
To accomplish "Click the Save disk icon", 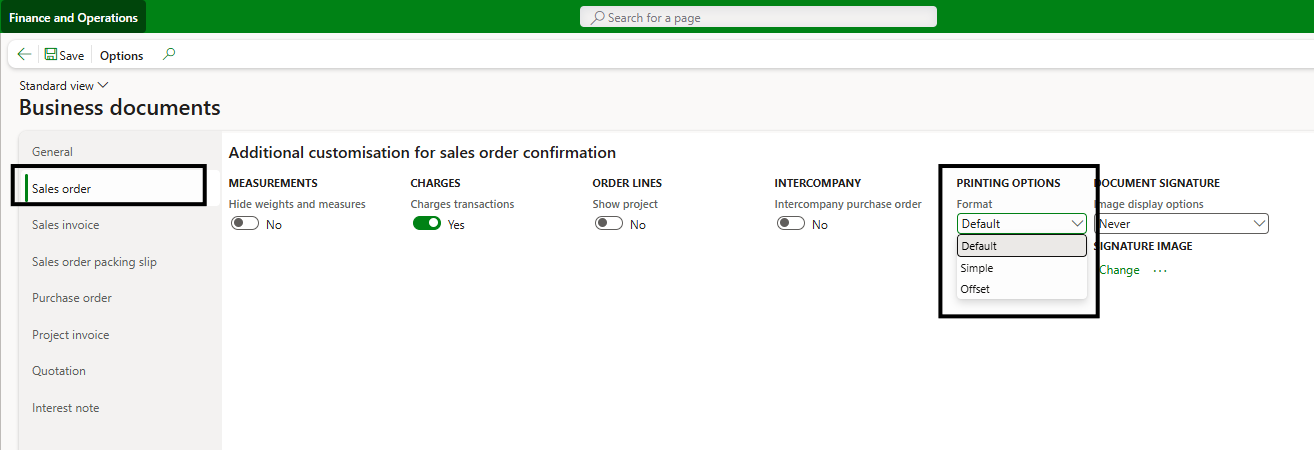I will point(51,55).
